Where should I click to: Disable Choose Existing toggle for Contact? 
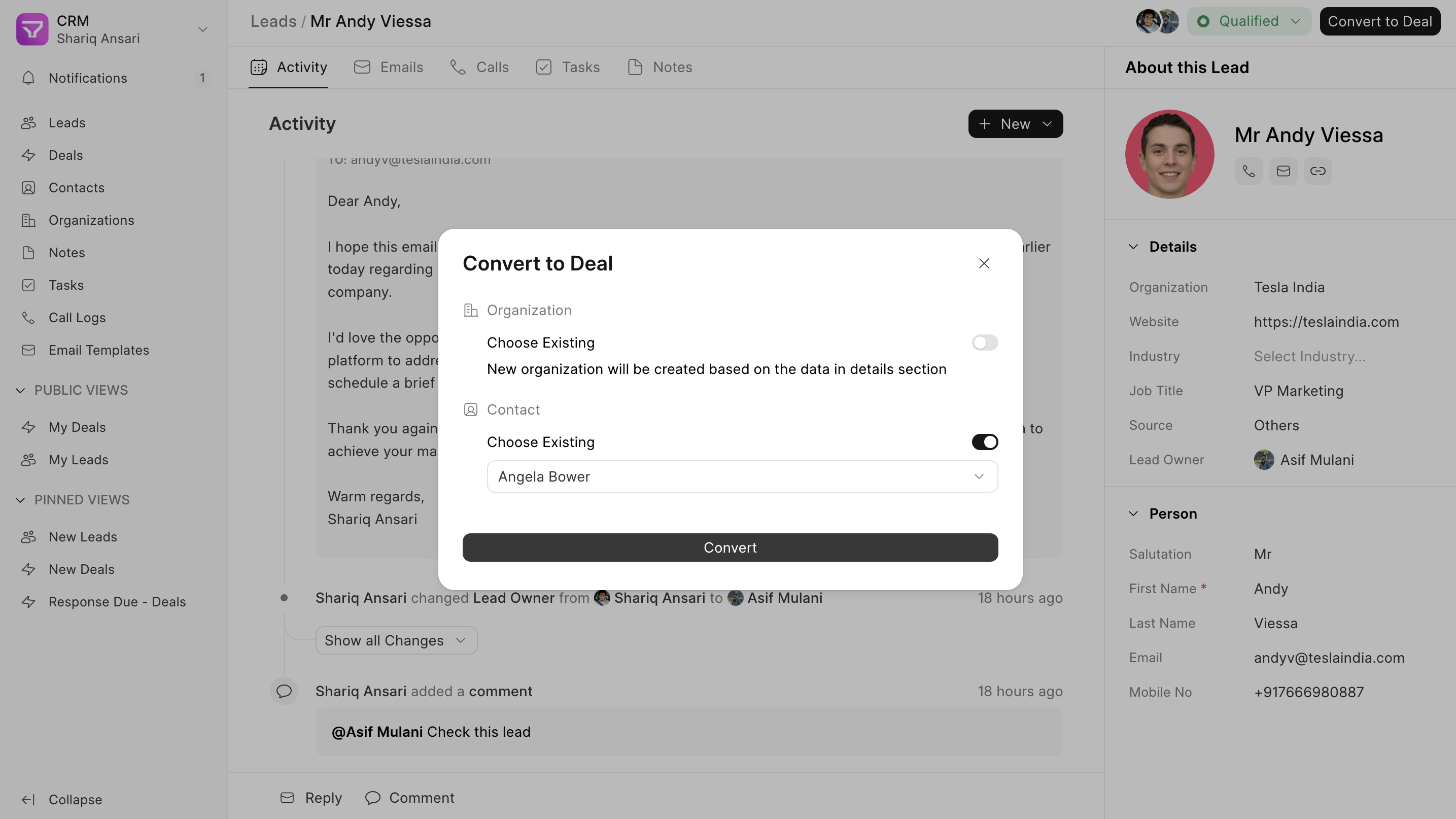coord(985,442)
